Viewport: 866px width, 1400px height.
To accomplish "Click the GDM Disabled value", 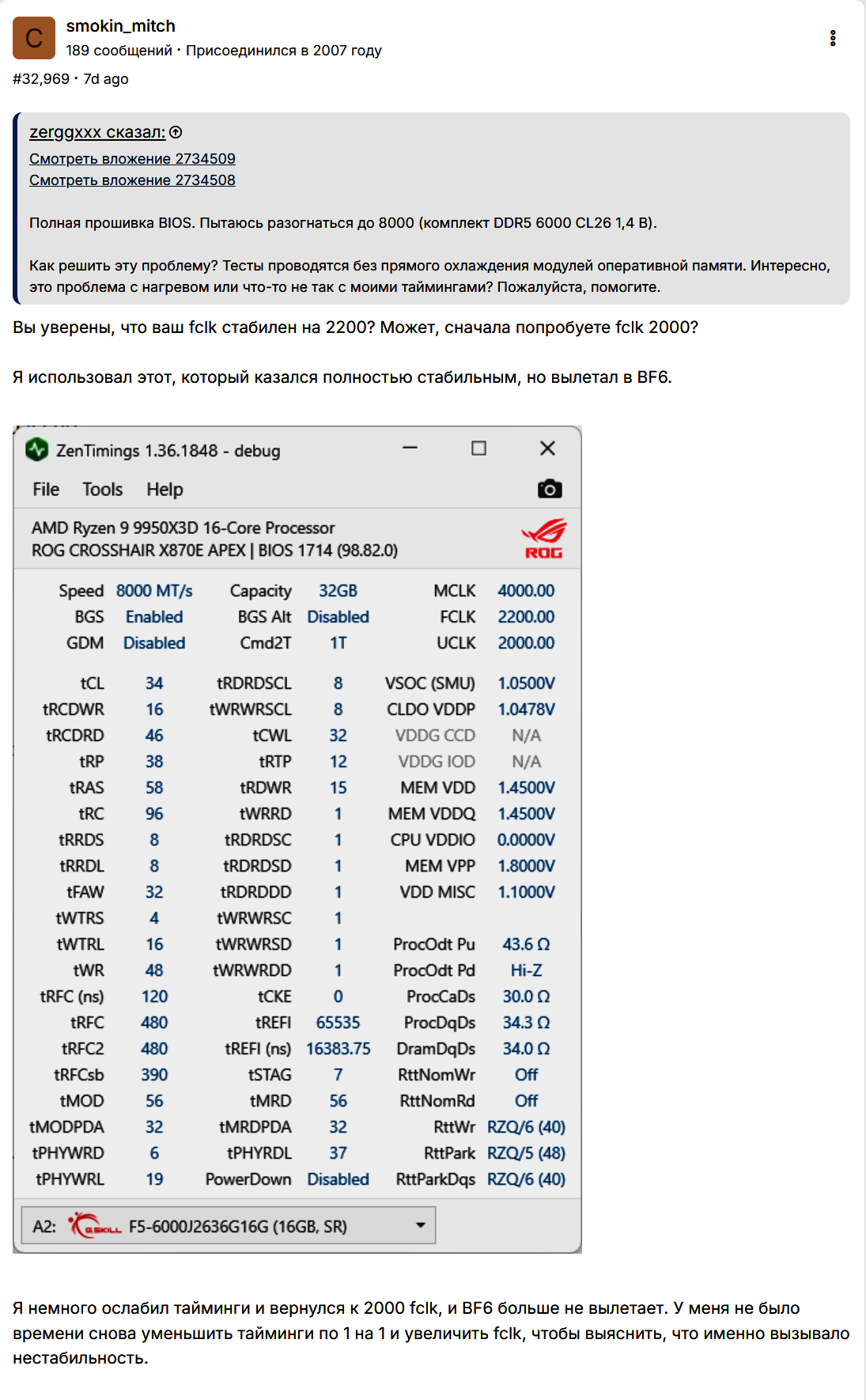I will click(154, 643).
